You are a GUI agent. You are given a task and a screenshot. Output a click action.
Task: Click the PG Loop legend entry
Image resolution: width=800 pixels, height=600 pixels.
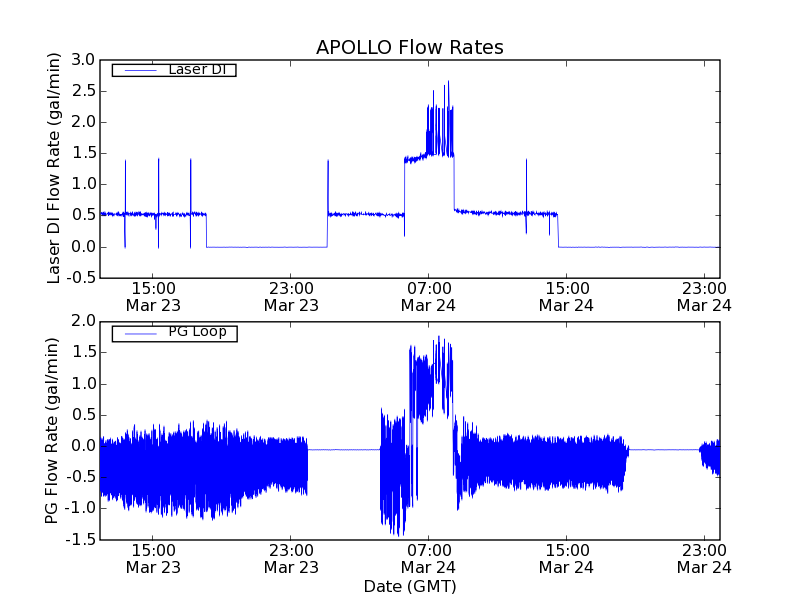click(174, 333)
